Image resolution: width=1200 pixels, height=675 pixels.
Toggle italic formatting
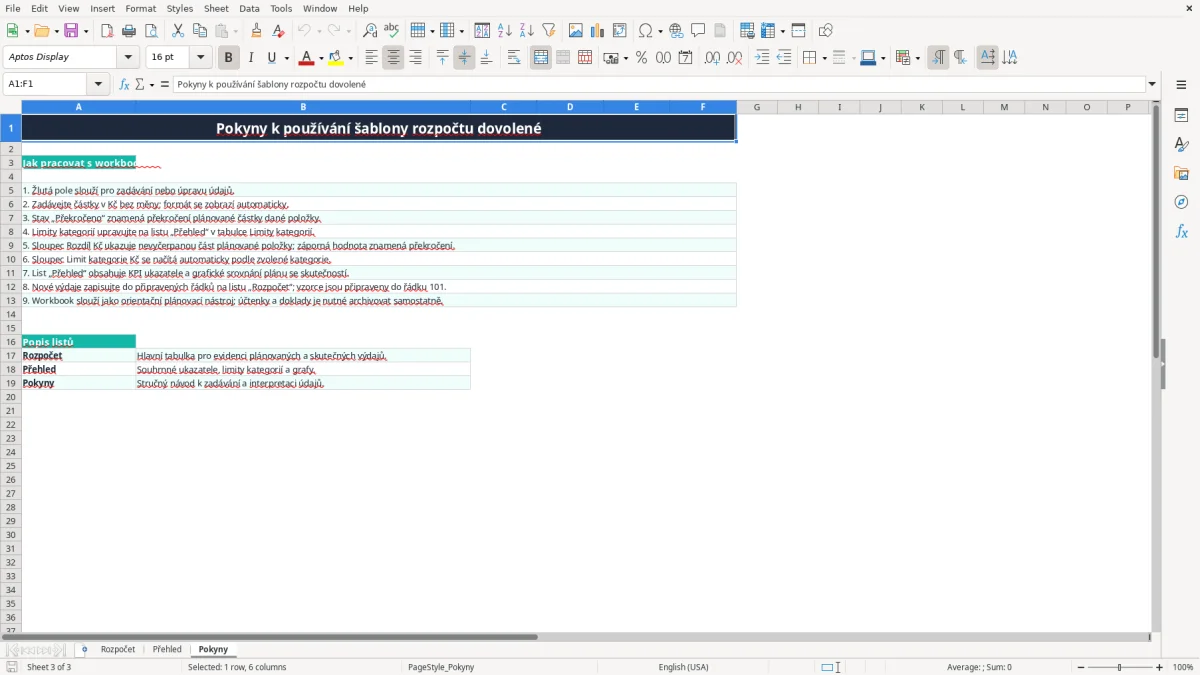[251, 58]
